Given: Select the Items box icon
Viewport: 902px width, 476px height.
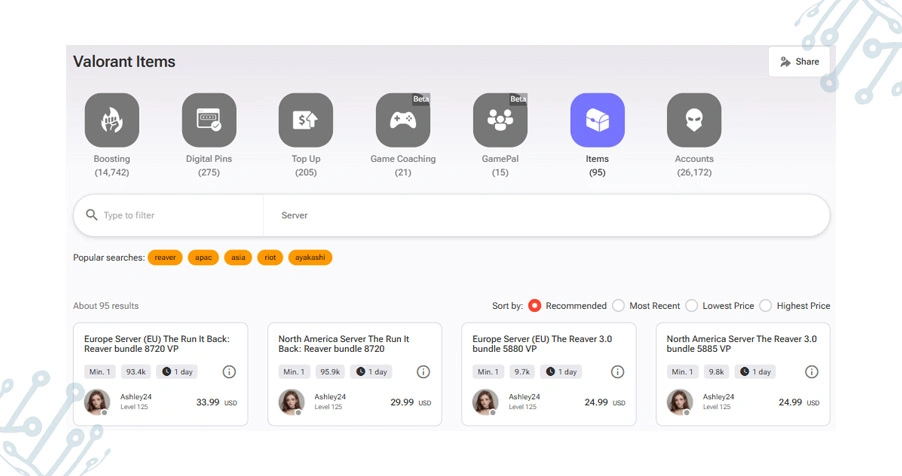Looking at the screenshot, I should click(597, 121).
